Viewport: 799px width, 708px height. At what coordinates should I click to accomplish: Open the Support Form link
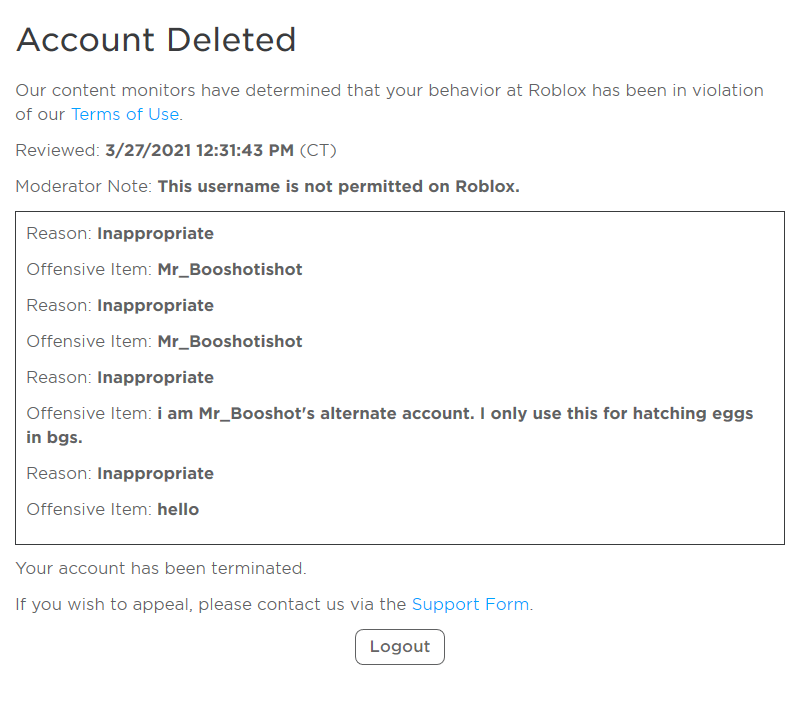pos(470,604)
